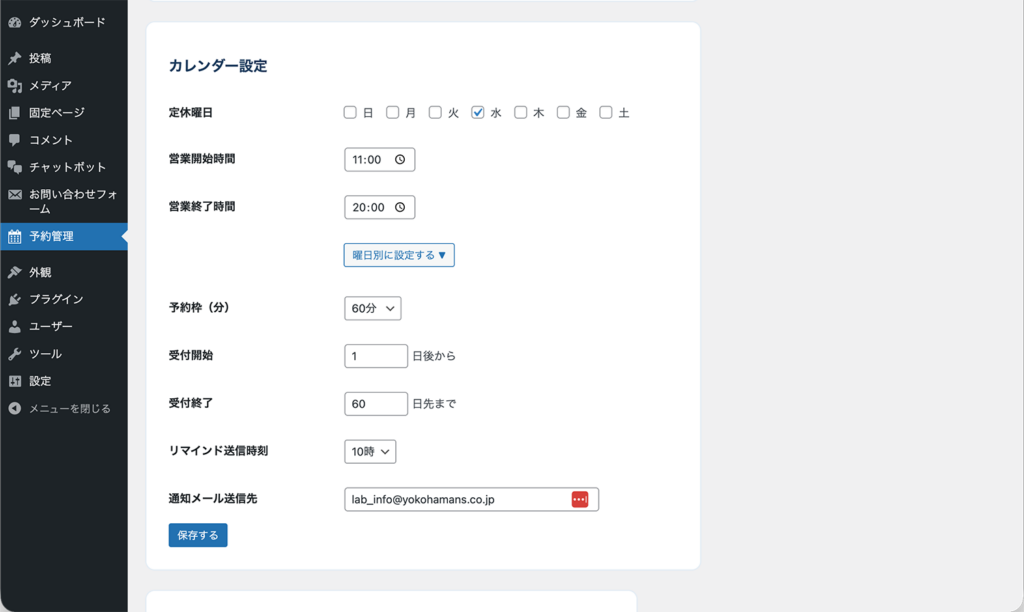Open 予約管理 in the sidebar menu
Viewport: 1024px width, 612px height.
point(64,237)
